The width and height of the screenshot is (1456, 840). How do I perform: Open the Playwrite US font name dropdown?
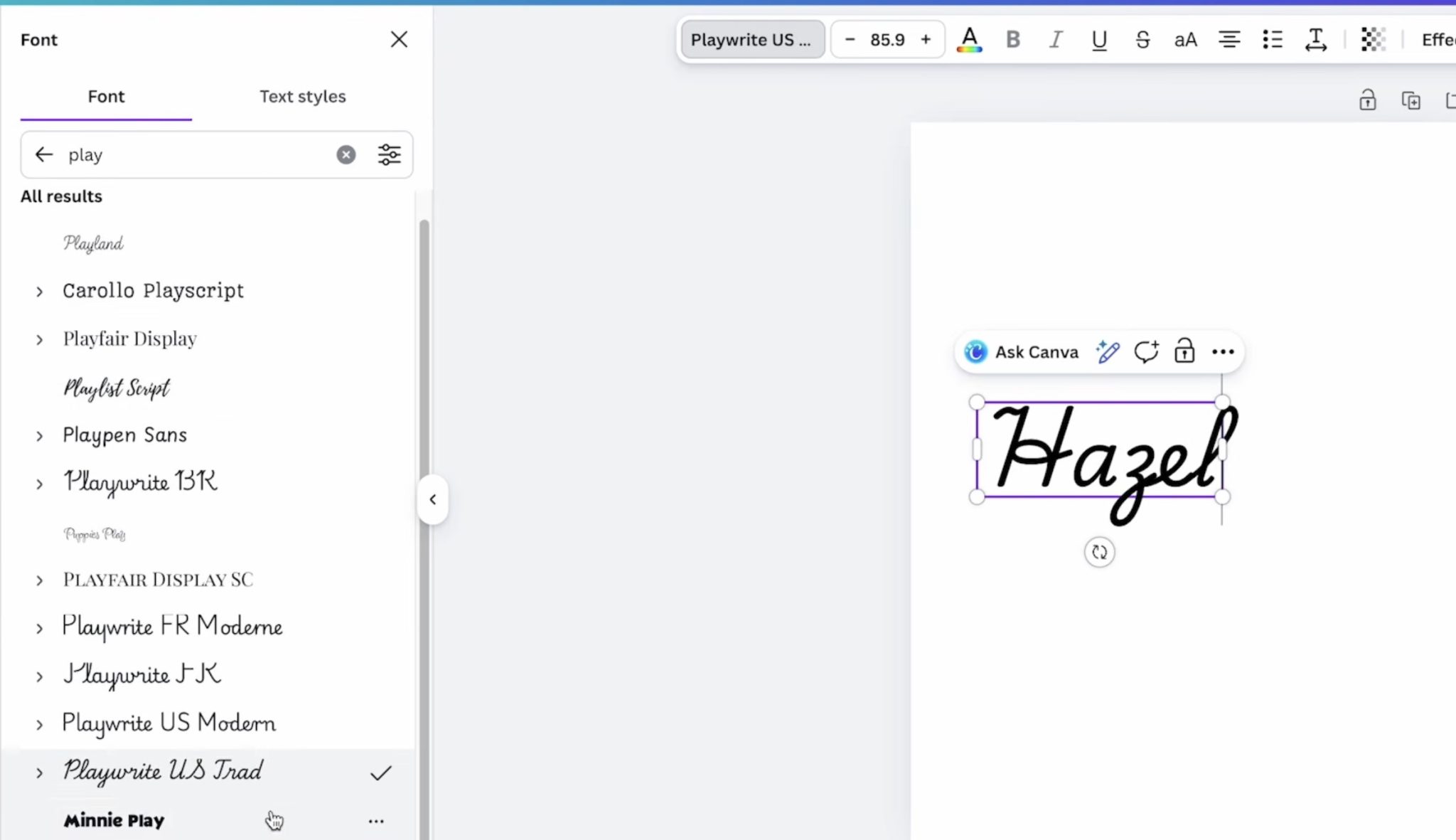point(751,39)
